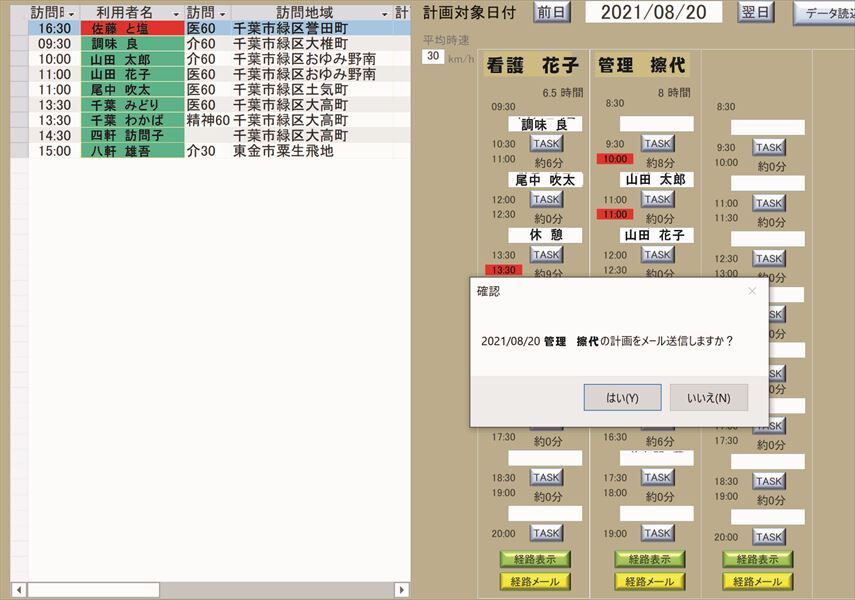This screenshot has width=855, height=600.
Task: Show route with 経路表示 for 管理 擦代
Action: pyautogui.click(x=649, y=559)
